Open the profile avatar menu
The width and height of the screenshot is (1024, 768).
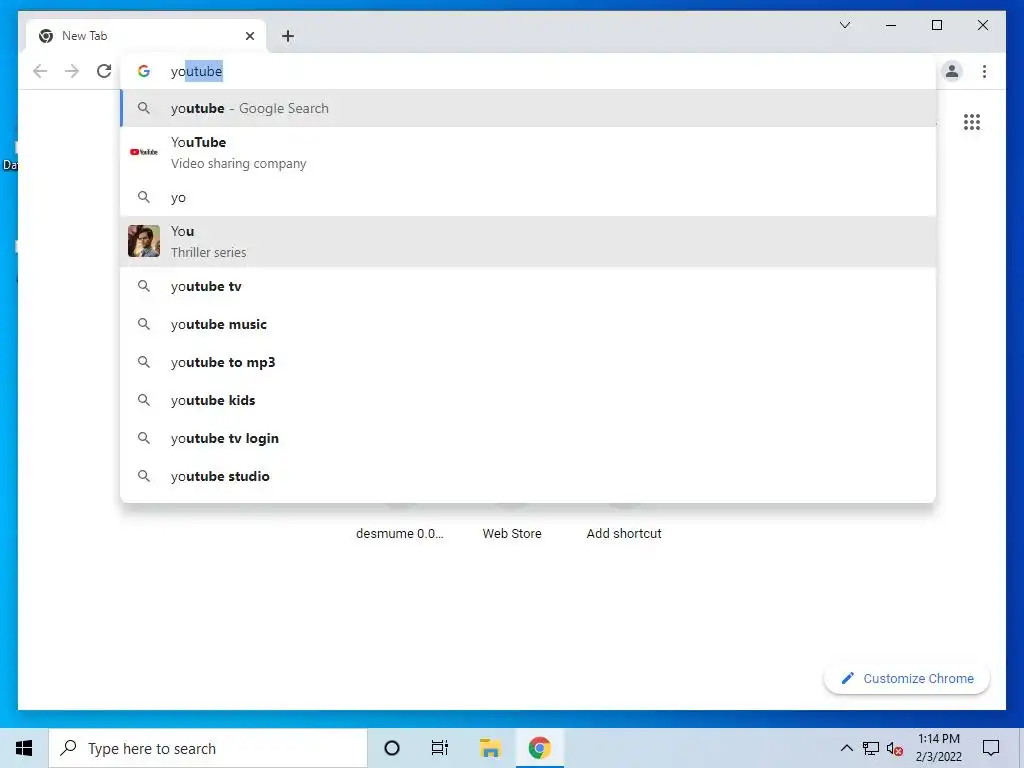coord(952,71)
